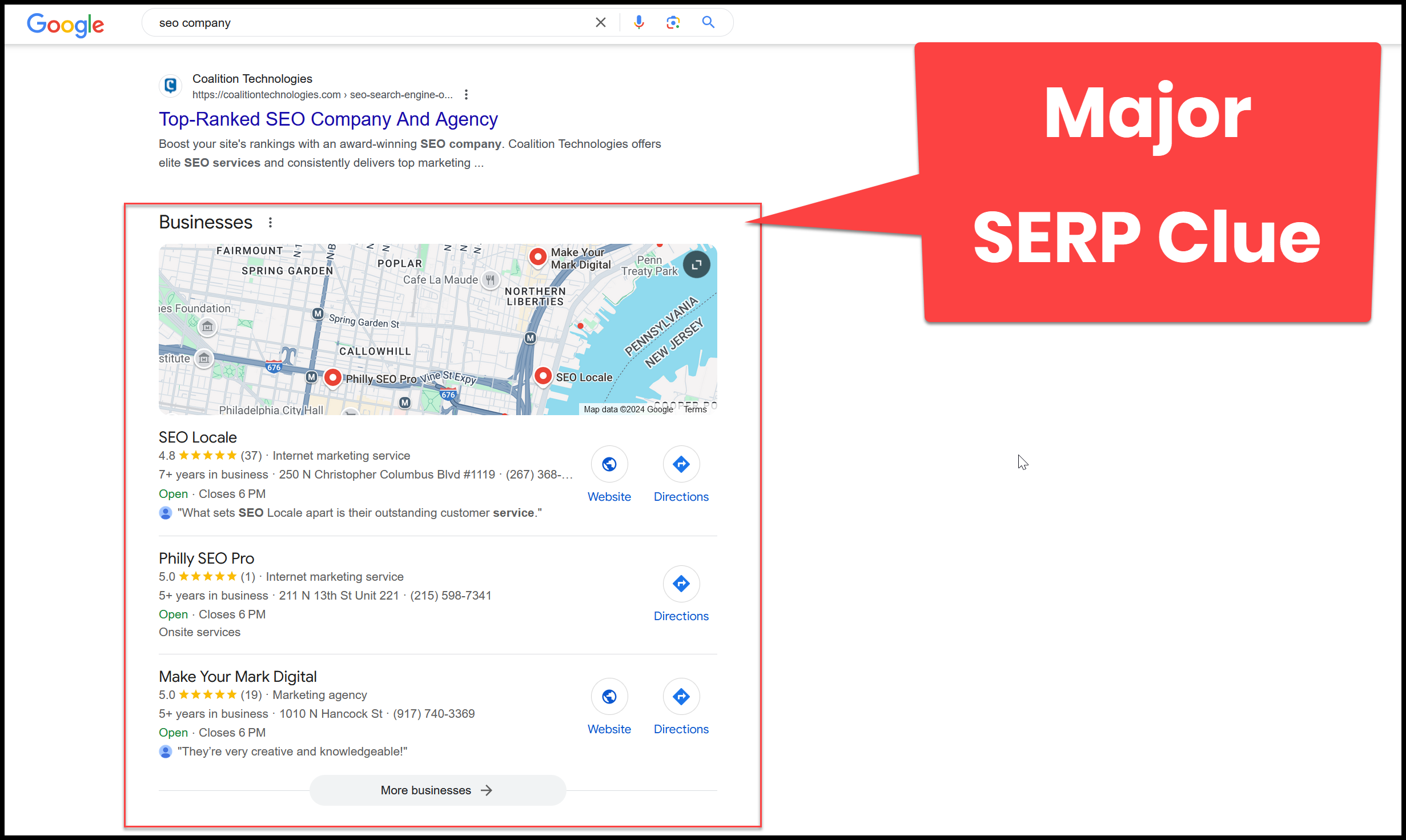Open Coalition Technologies result options menu
Image resolution: width=1406 pixels, height=840 pixels.
pyautogui.click(x=466, y=95)
